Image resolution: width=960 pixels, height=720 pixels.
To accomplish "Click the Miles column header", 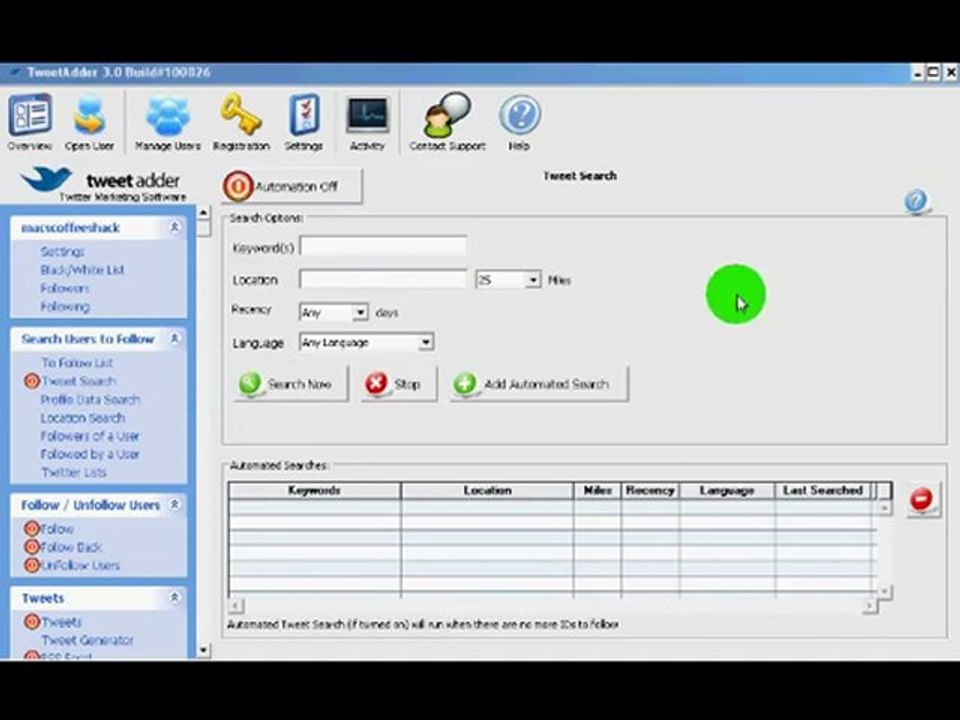I will pyautogui.click(x=598, y=490).
